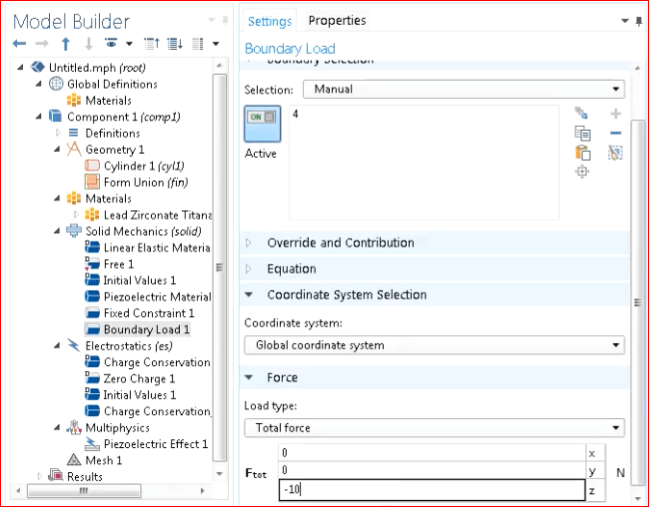The height and width of the screenshot is (507, 649).
Task: Click the Ftot x component input field
Action: pyautogui.click(x=432, y=452)
